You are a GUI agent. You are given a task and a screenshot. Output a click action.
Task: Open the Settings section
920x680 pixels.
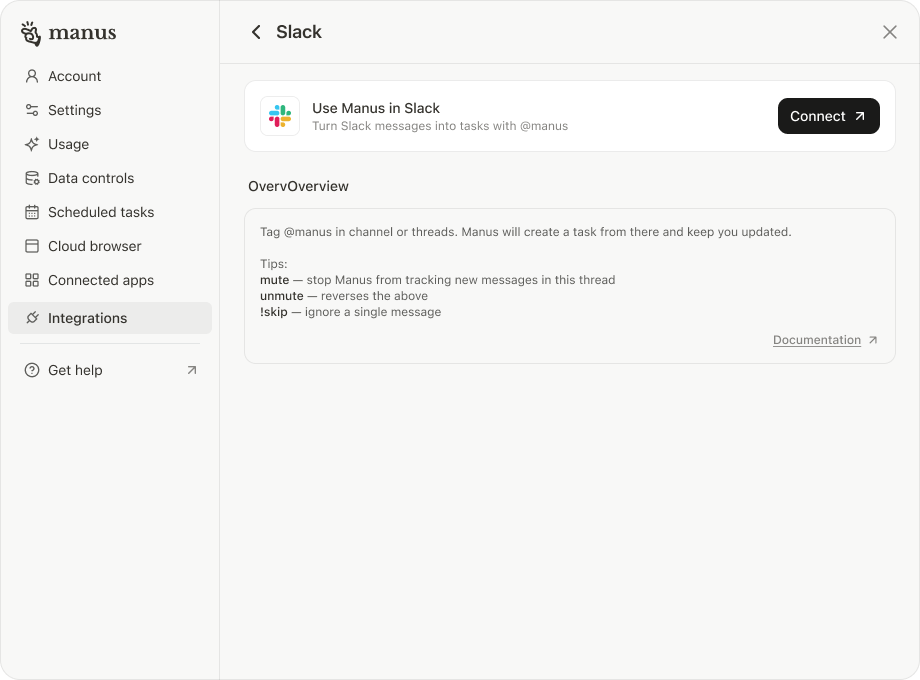(x=110, y=110)
